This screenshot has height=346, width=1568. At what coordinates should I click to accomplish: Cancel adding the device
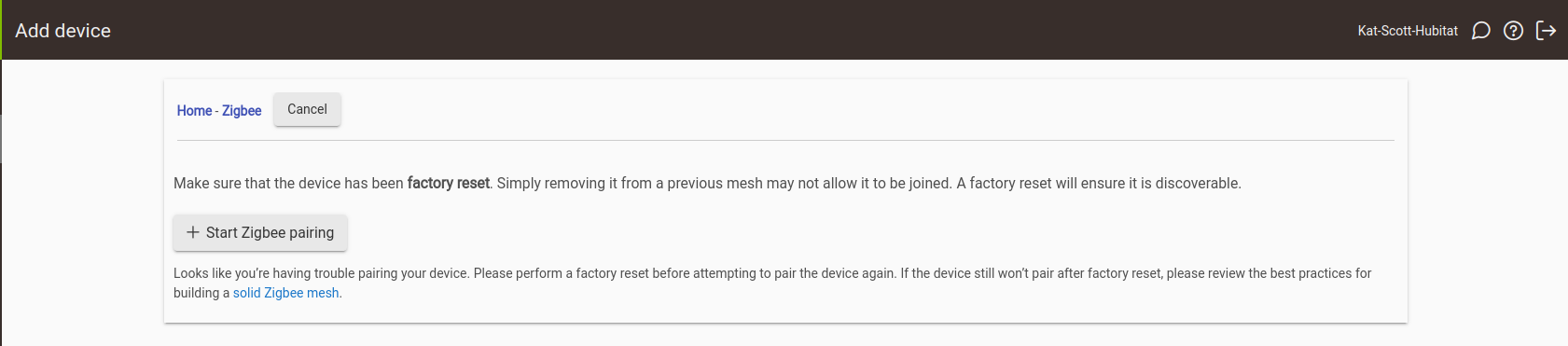click(x=307, y=109)
